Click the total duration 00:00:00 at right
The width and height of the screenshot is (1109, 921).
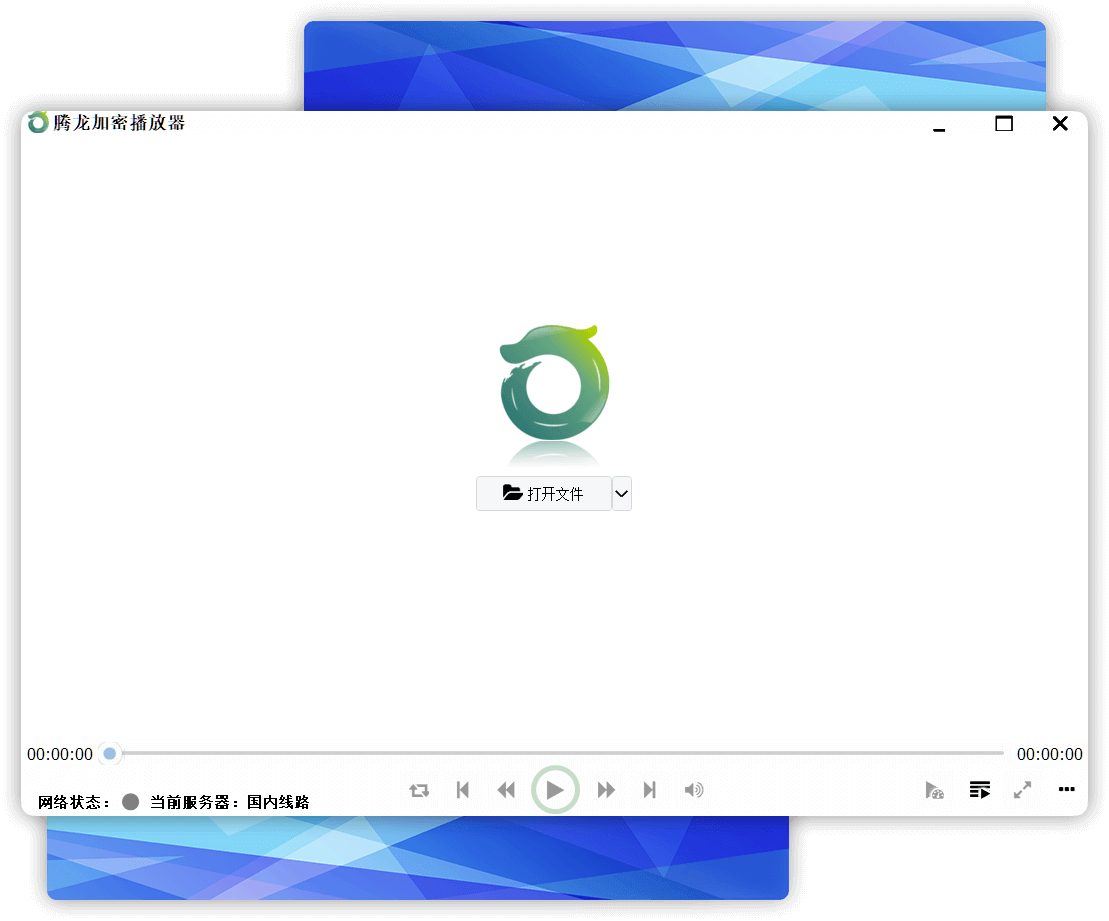click(1050, 754)
